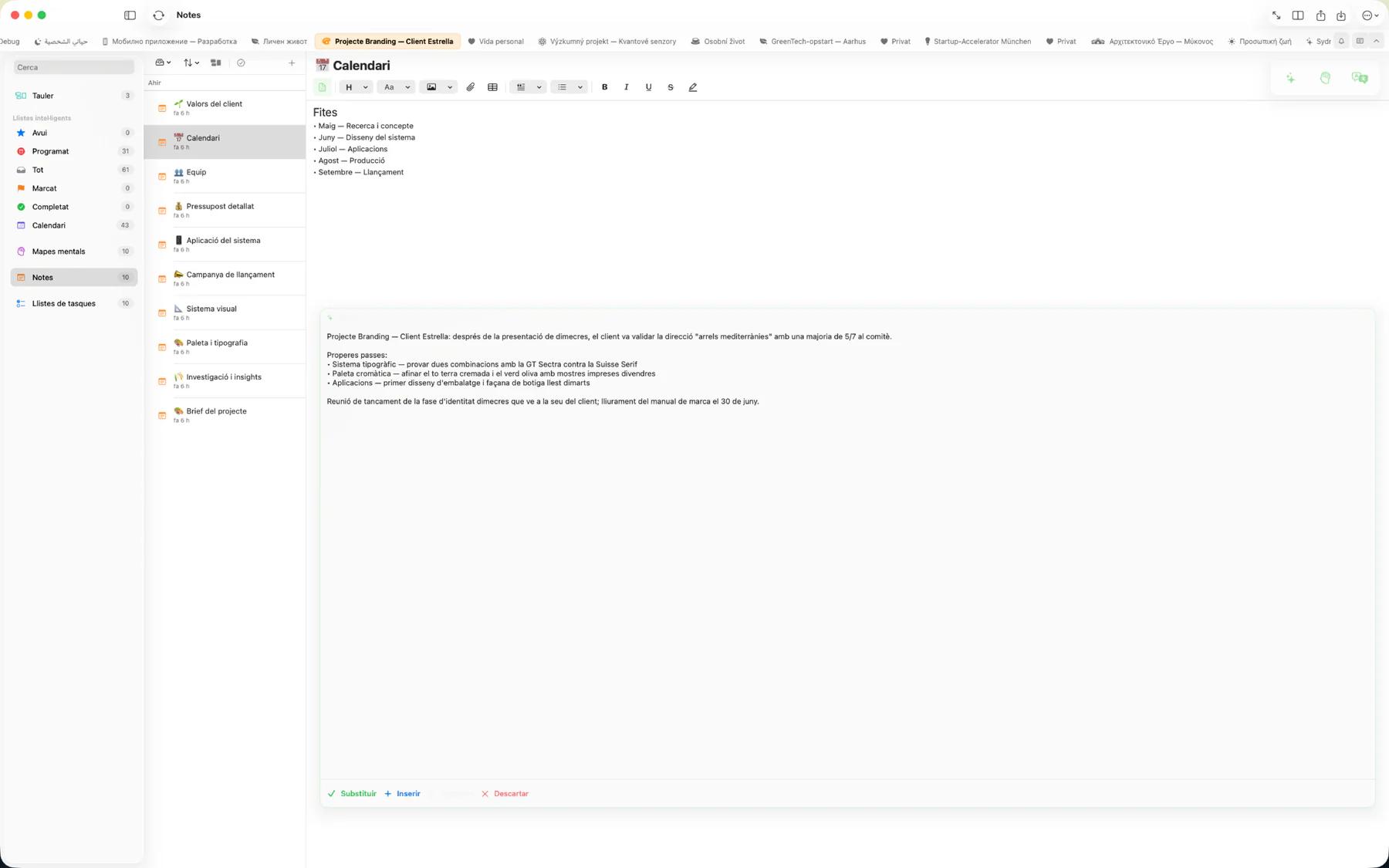The height and width of the screenshot is (868, 1389).
Task: Collapse the project tabs bar with chevron
Action: point(1377,41)
